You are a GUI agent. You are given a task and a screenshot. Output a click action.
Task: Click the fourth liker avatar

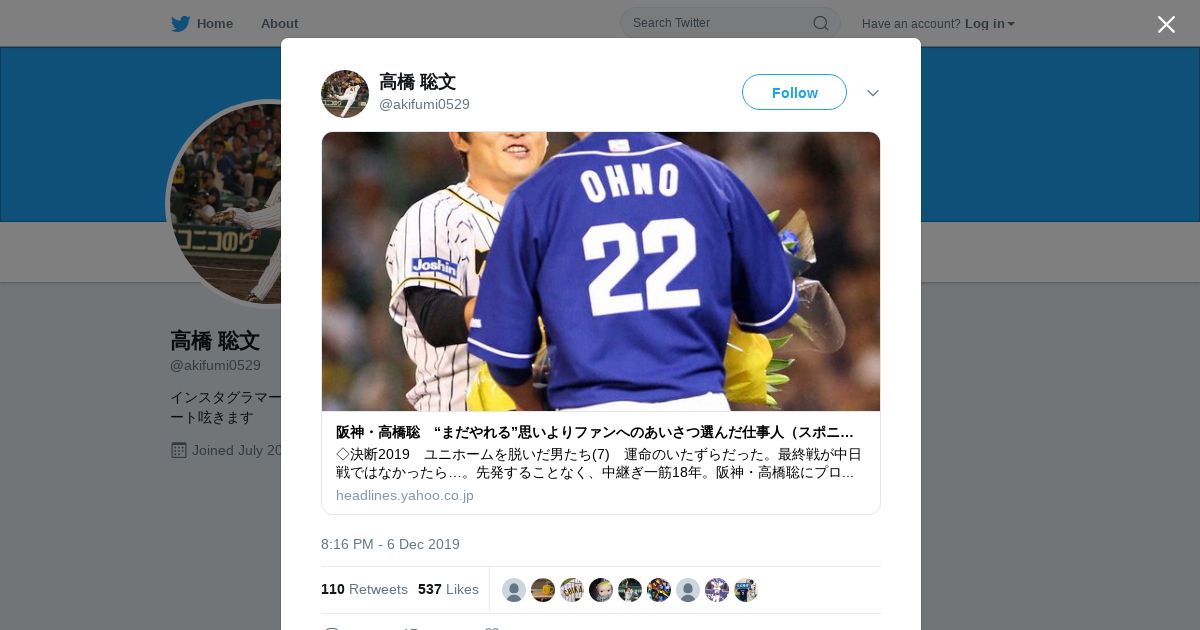coord(601,590)
